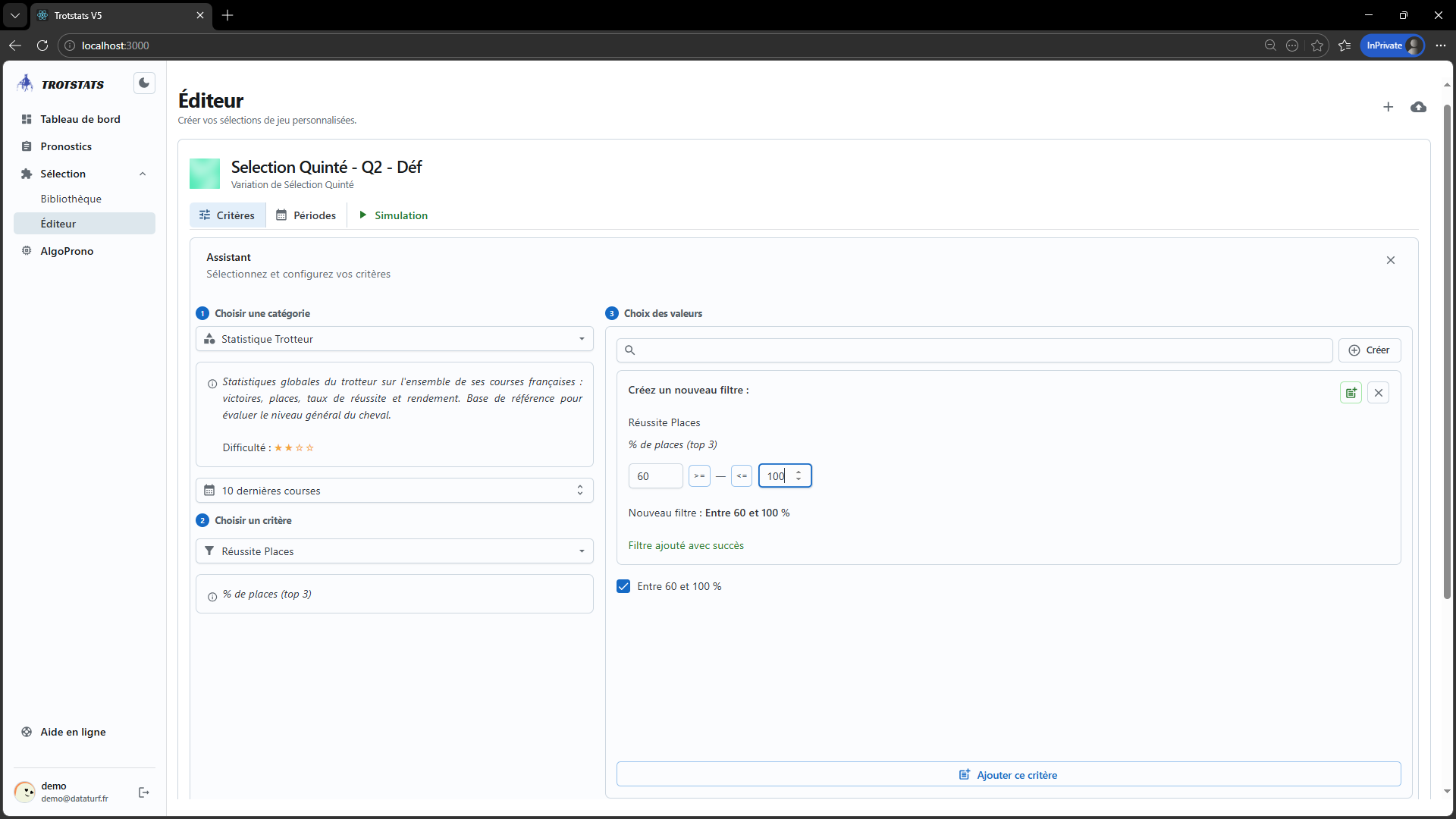This screenshot has width=1456, height=819.
Task: Close the Assistant panel
Action: [x=1390, y=260]
